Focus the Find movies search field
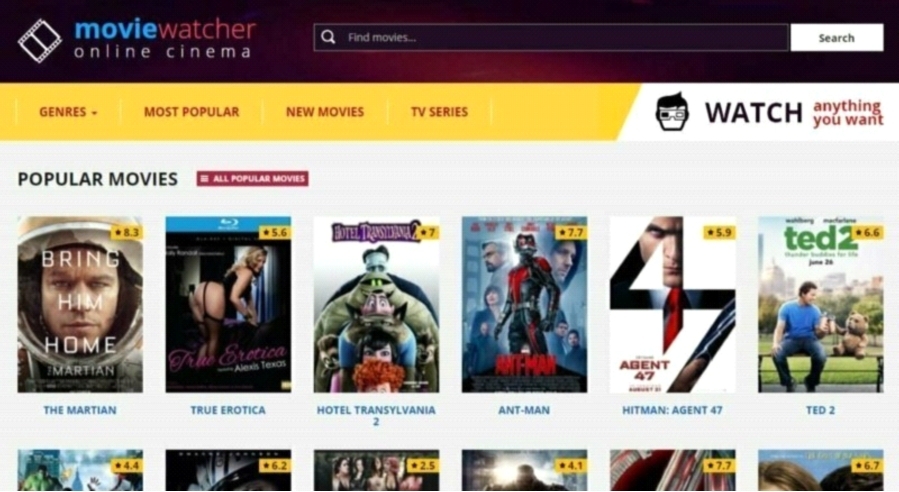899x492 pixels. tap(552, 37)
